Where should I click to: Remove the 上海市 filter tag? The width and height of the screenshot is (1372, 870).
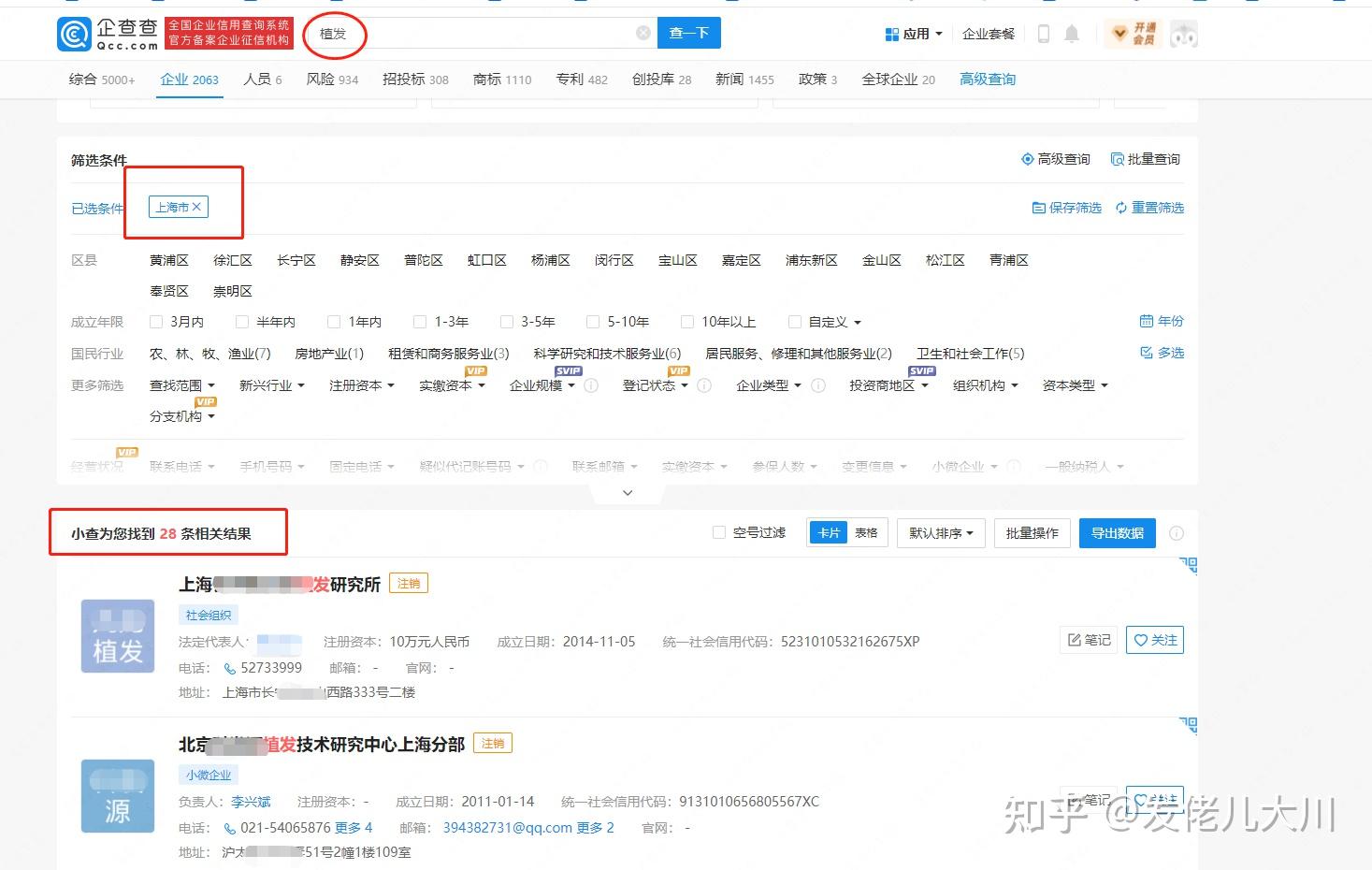click(196, 207)
